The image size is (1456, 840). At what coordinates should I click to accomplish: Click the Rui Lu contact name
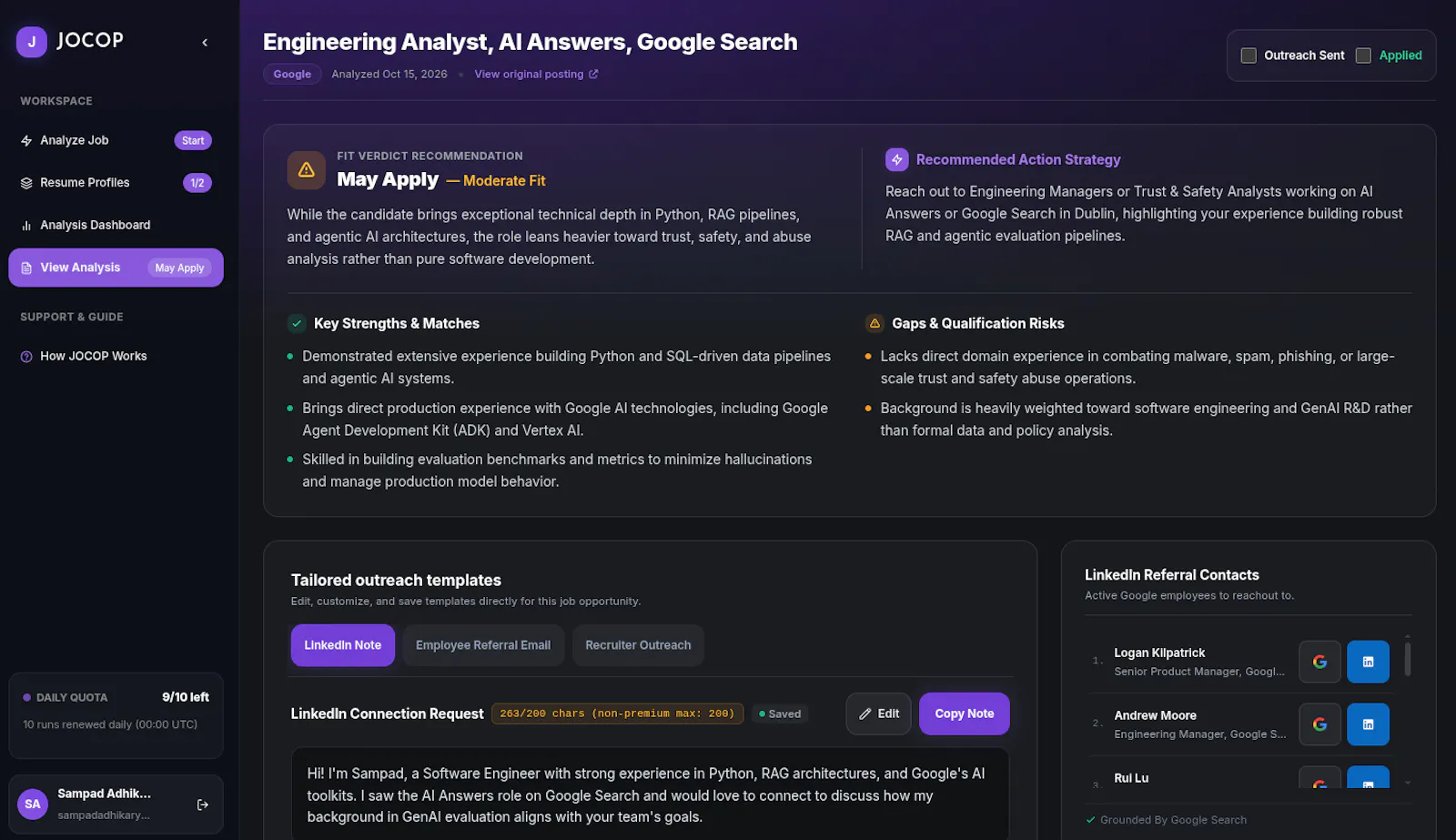tap(1131, 778)
